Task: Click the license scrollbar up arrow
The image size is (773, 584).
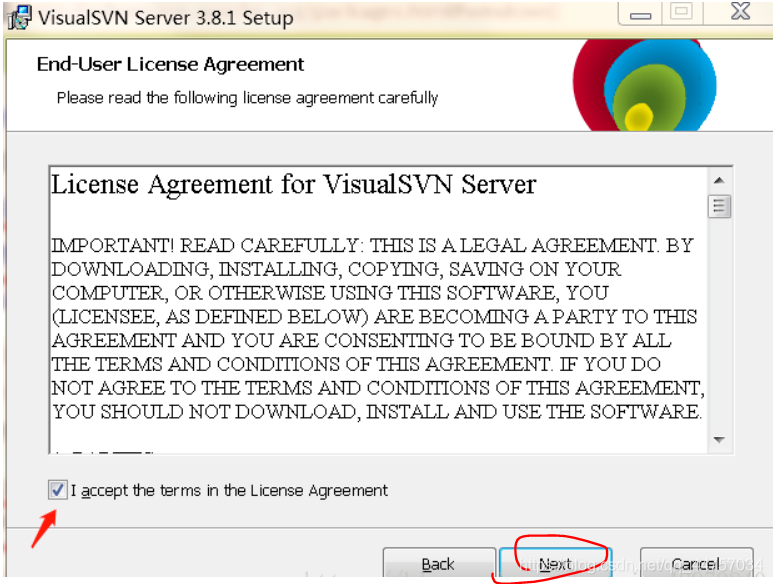Action: tap(719, 180)
